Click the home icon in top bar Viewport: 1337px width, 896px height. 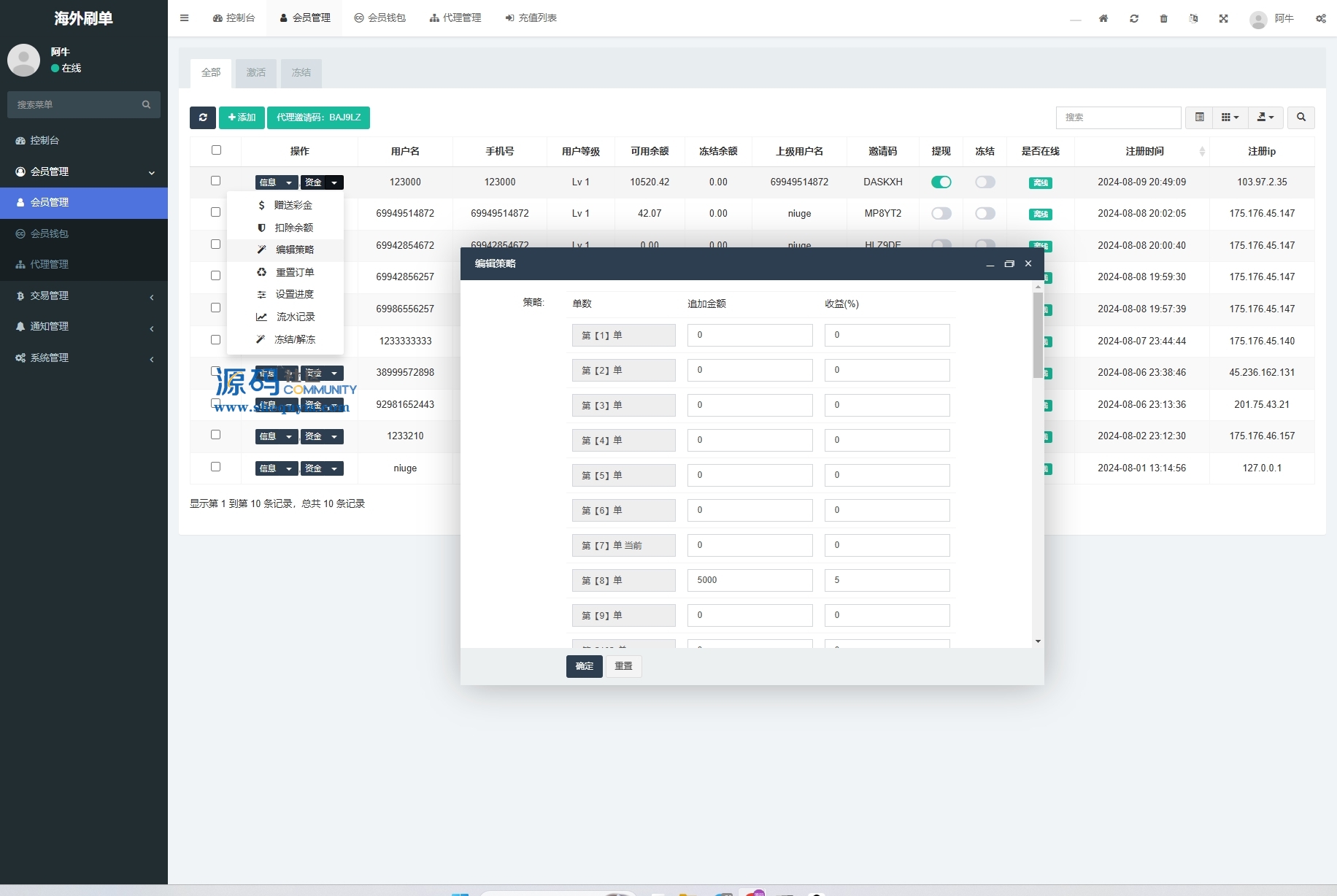(1103, 18)
